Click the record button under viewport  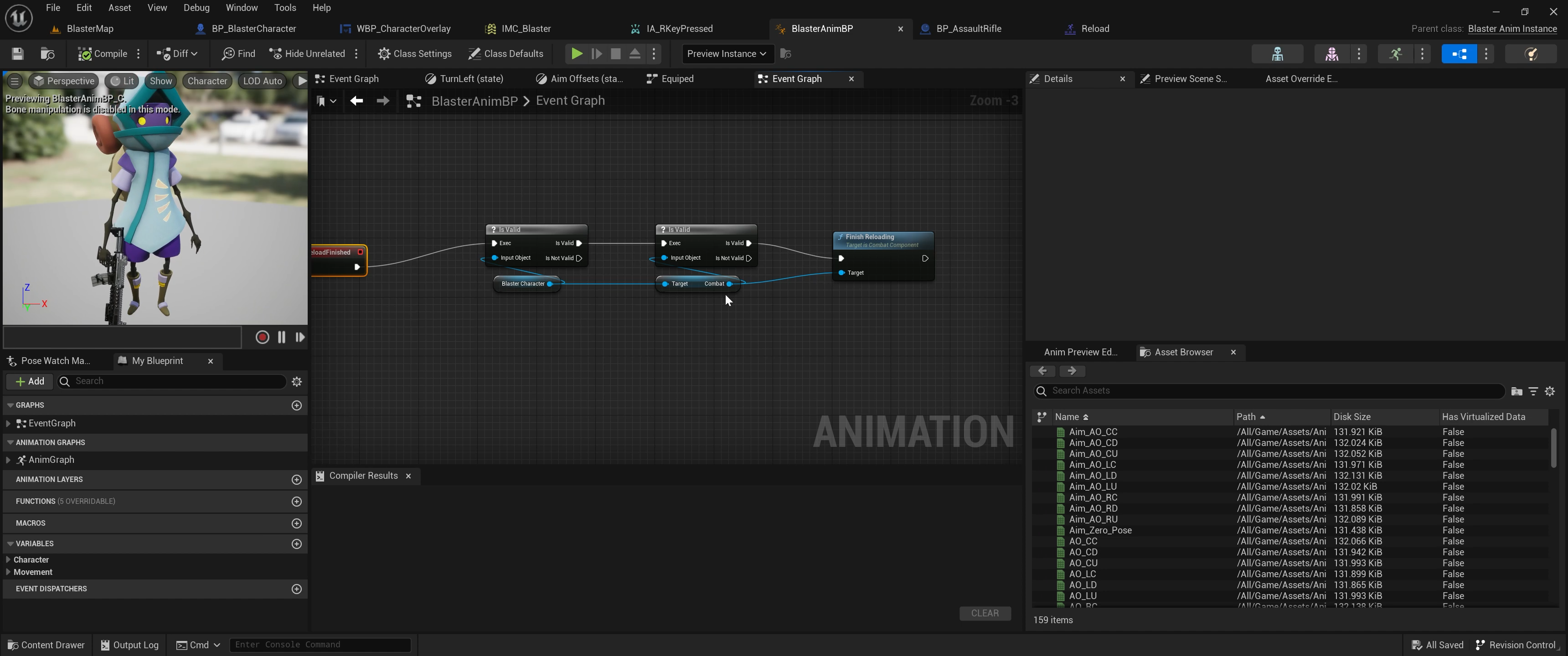pos(262,337)
